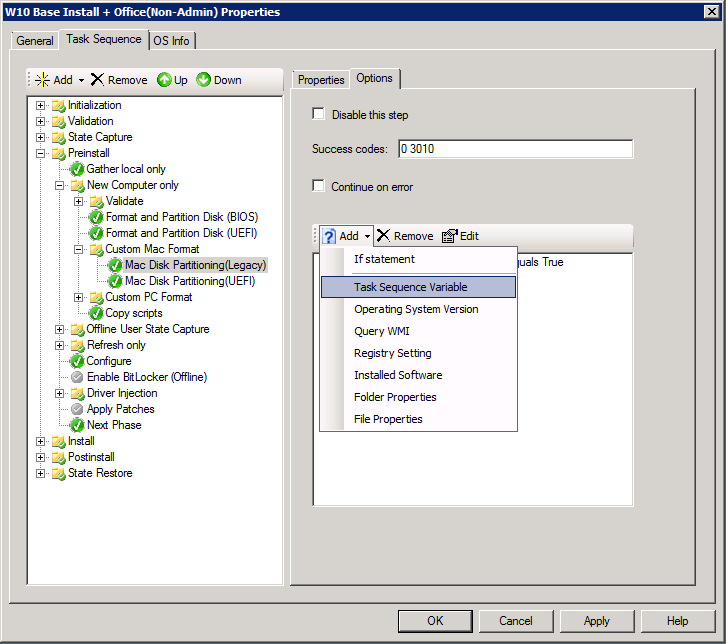Click the Copy scripts checkmark icon

(x=96, y=313)
